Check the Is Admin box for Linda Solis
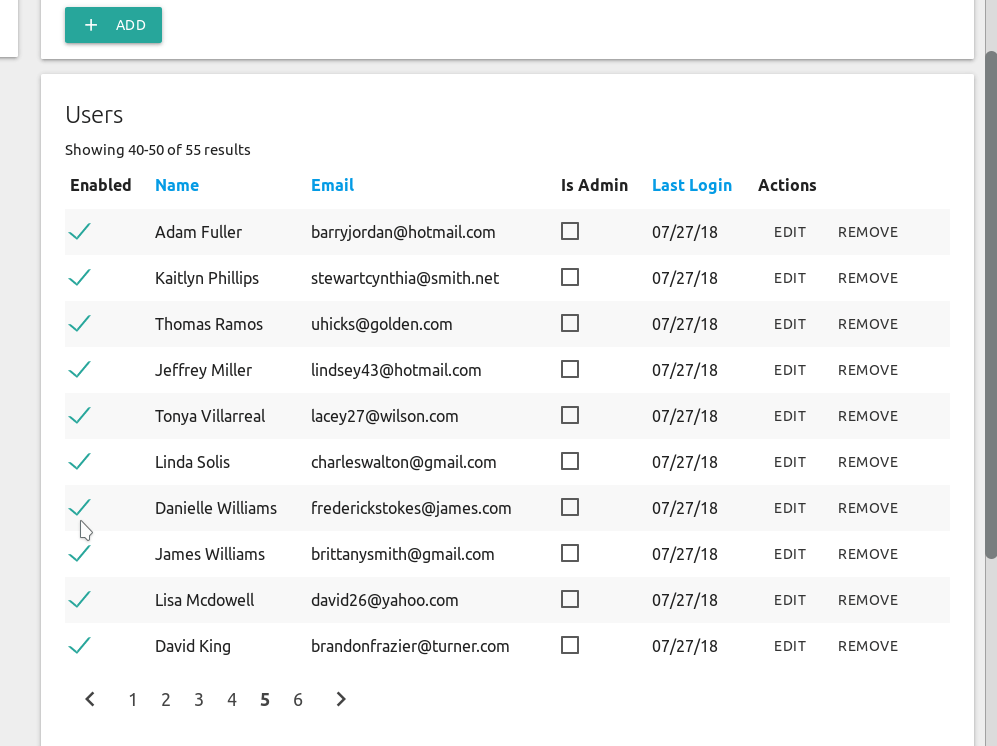Screen dimensions: 997x746 click(570, 461)
